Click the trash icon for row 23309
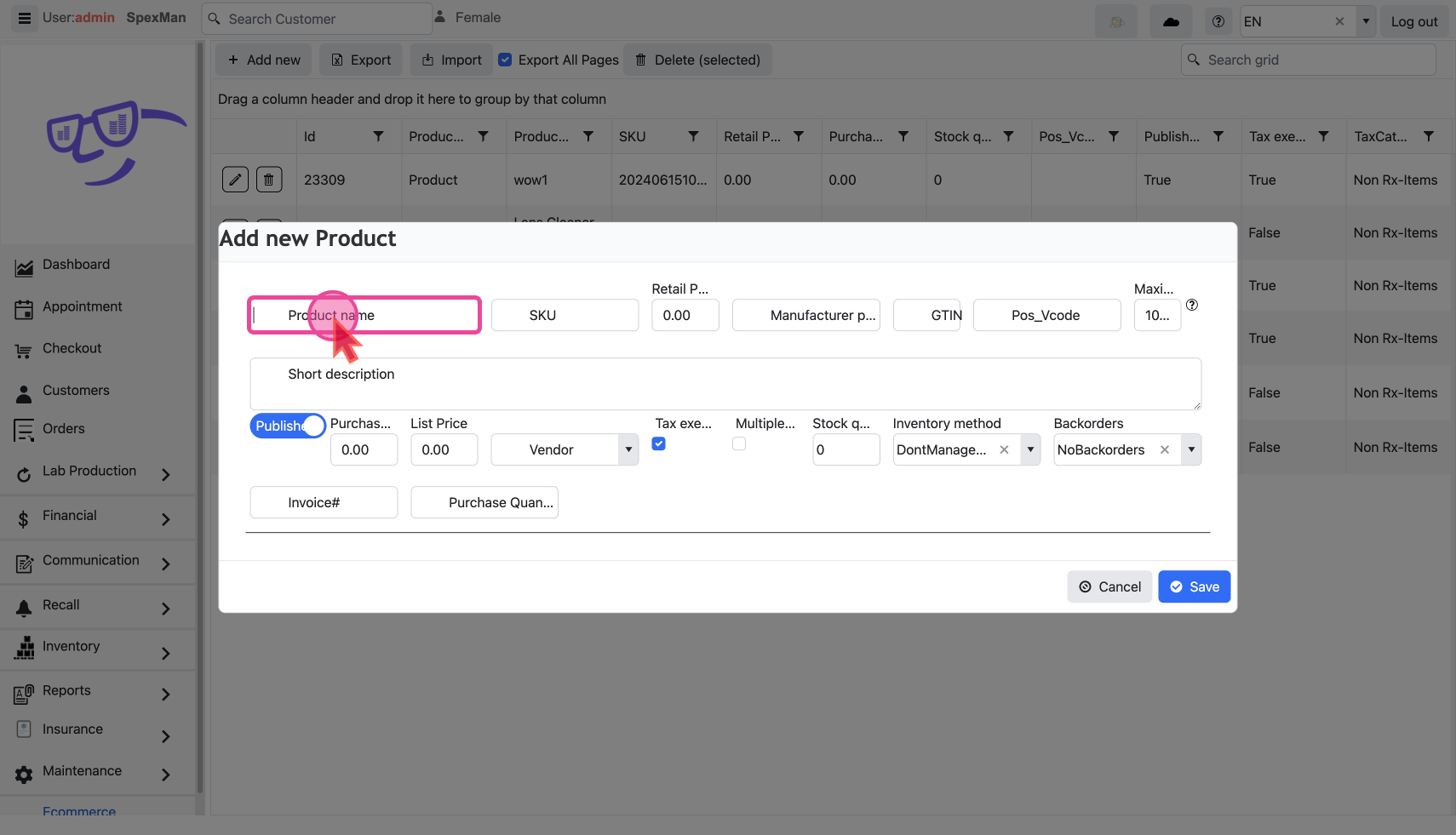This screenshot has height=835, width=1456. 269,180
